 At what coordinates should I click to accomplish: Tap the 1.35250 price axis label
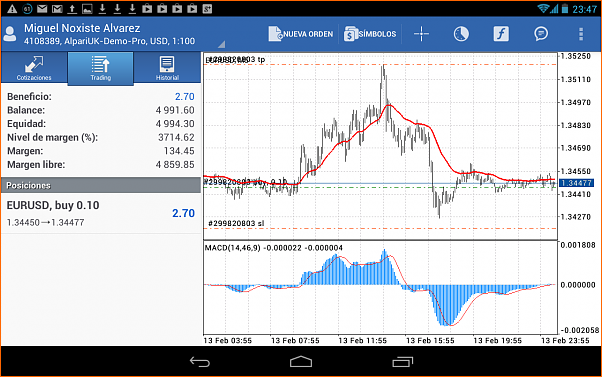tap(576, 56)
